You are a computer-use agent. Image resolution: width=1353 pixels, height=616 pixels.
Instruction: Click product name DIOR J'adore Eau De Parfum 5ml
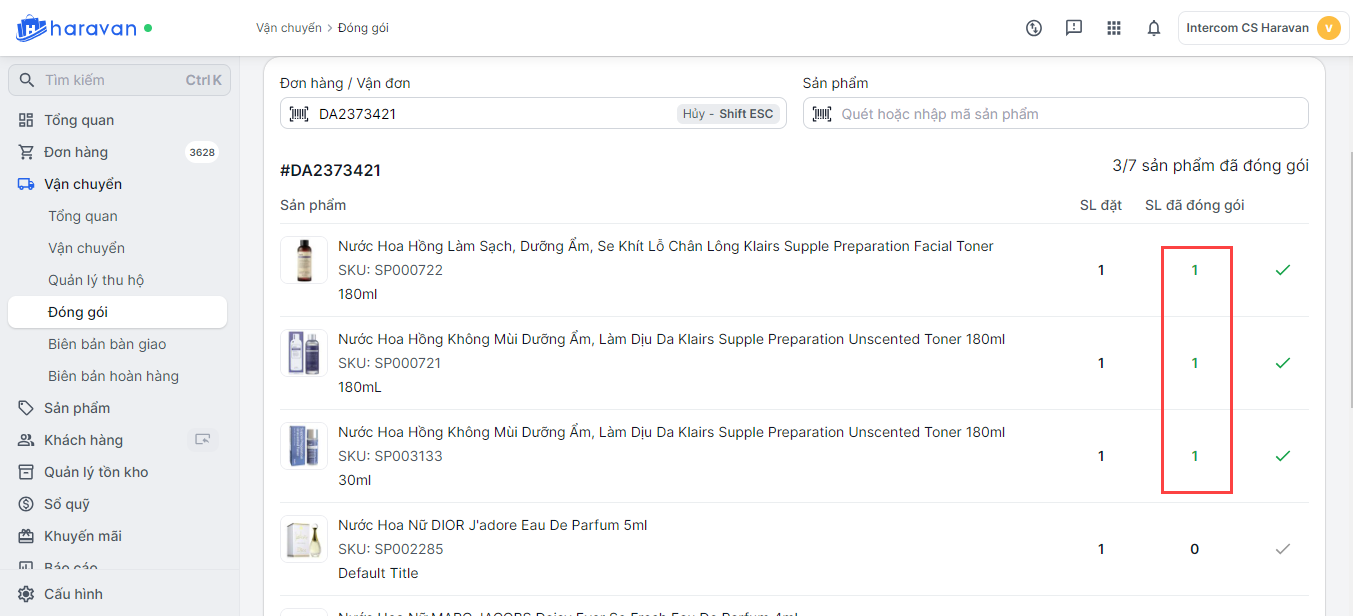coord(493,525)
